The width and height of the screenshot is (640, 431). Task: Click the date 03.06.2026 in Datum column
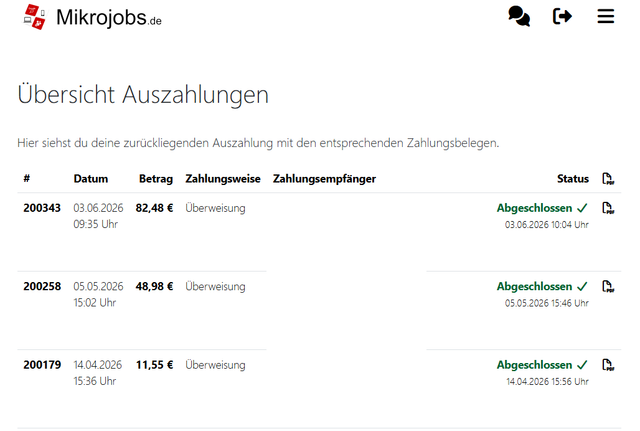98,208
